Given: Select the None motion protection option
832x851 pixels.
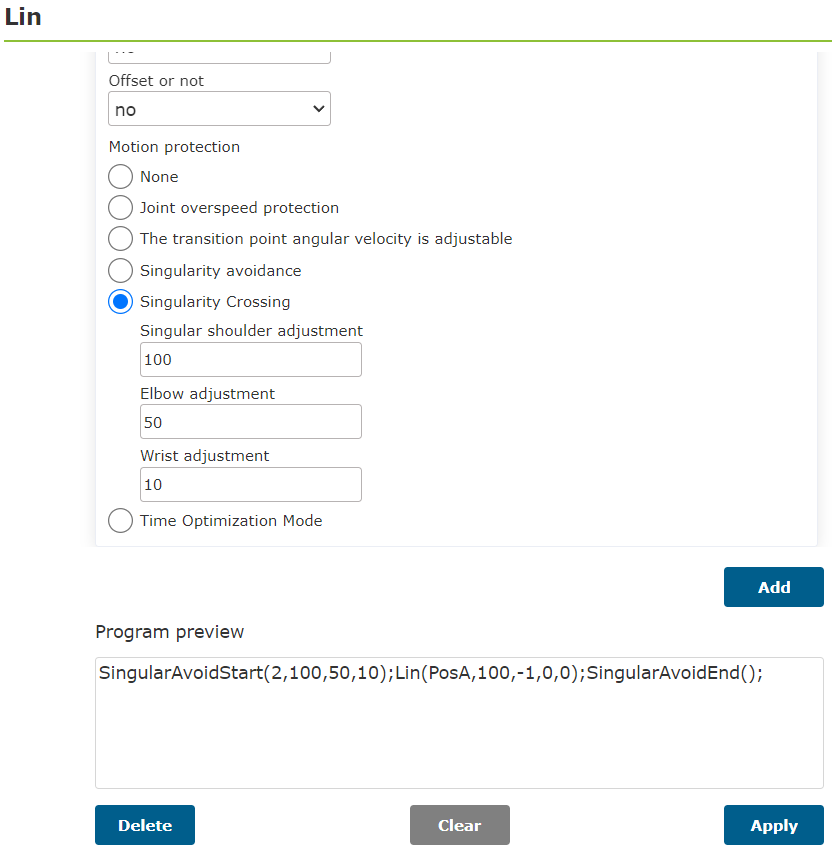Looking at the screenshot, I should (x=120, y=176).
